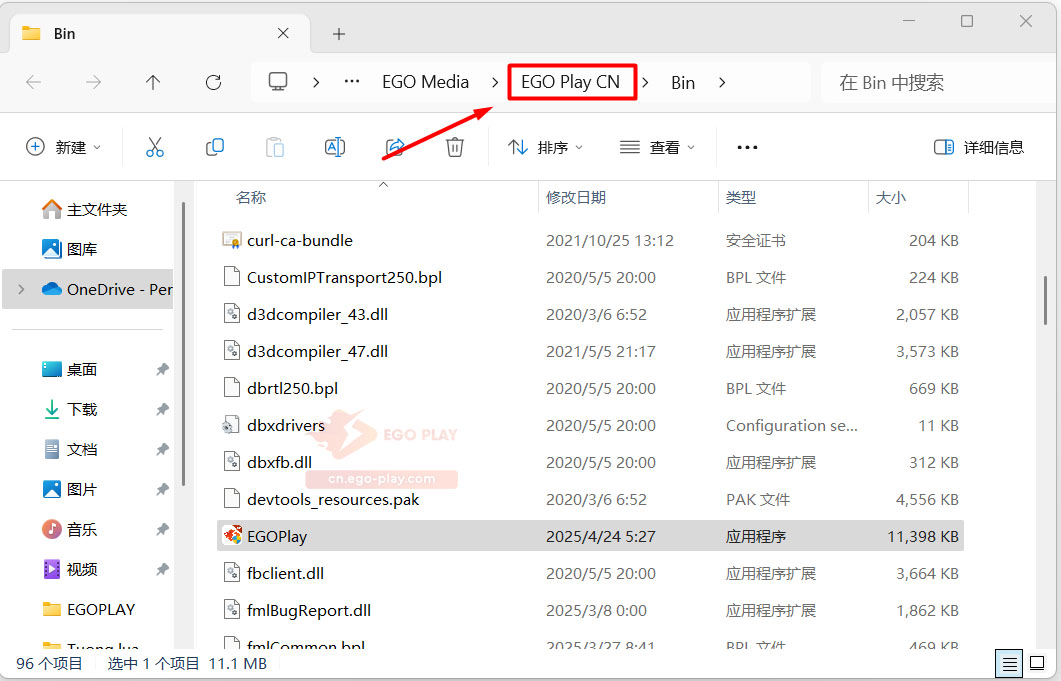Click the Share icon in toolbar
The image size is (1061, 681).
[x=394, y=147]
